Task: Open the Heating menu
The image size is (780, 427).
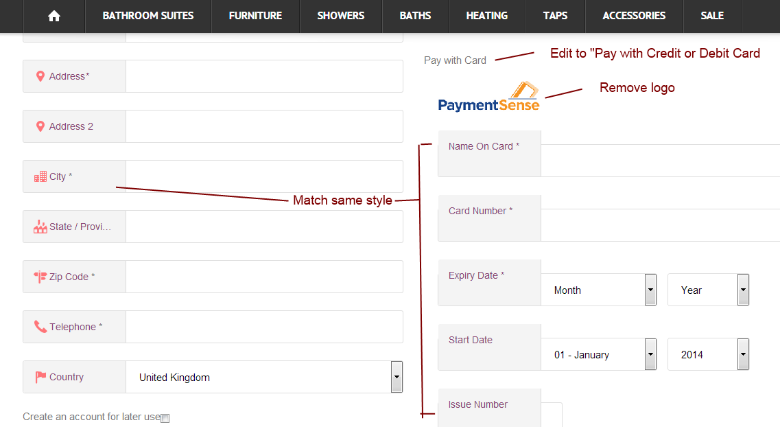Action: click(487, 16)
